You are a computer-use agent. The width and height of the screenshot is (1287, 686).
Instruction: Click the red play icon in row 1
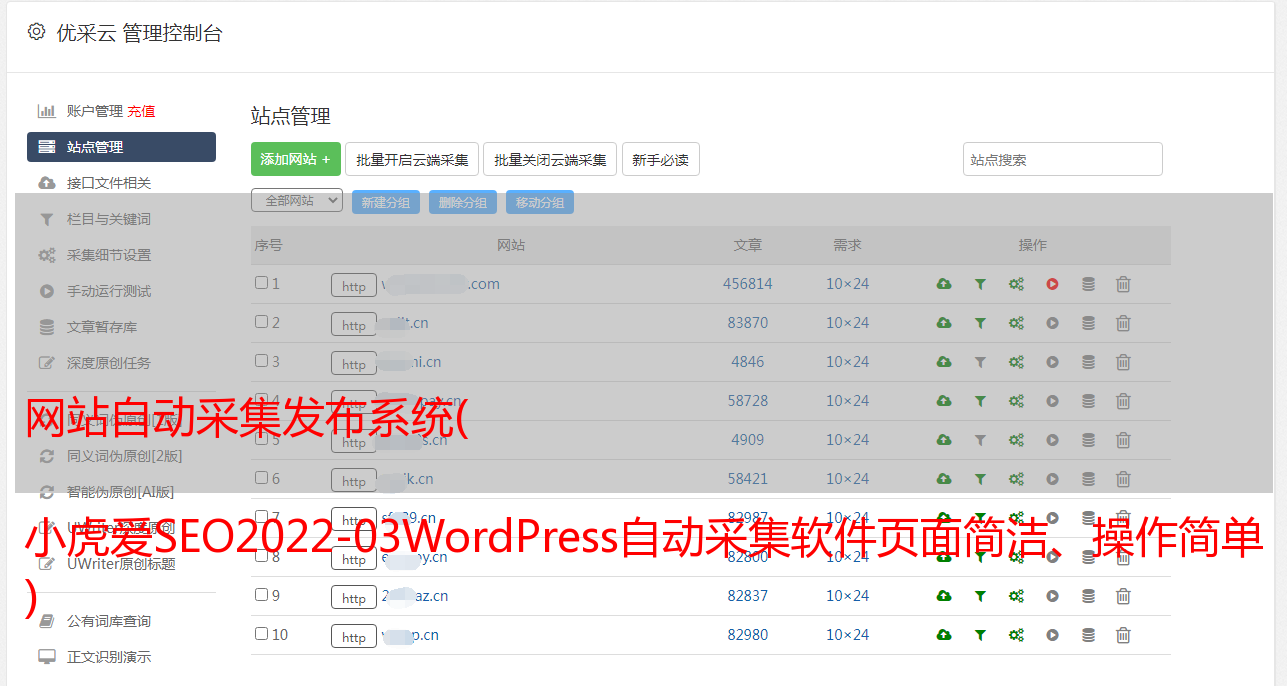click(x=1052, y=284)
